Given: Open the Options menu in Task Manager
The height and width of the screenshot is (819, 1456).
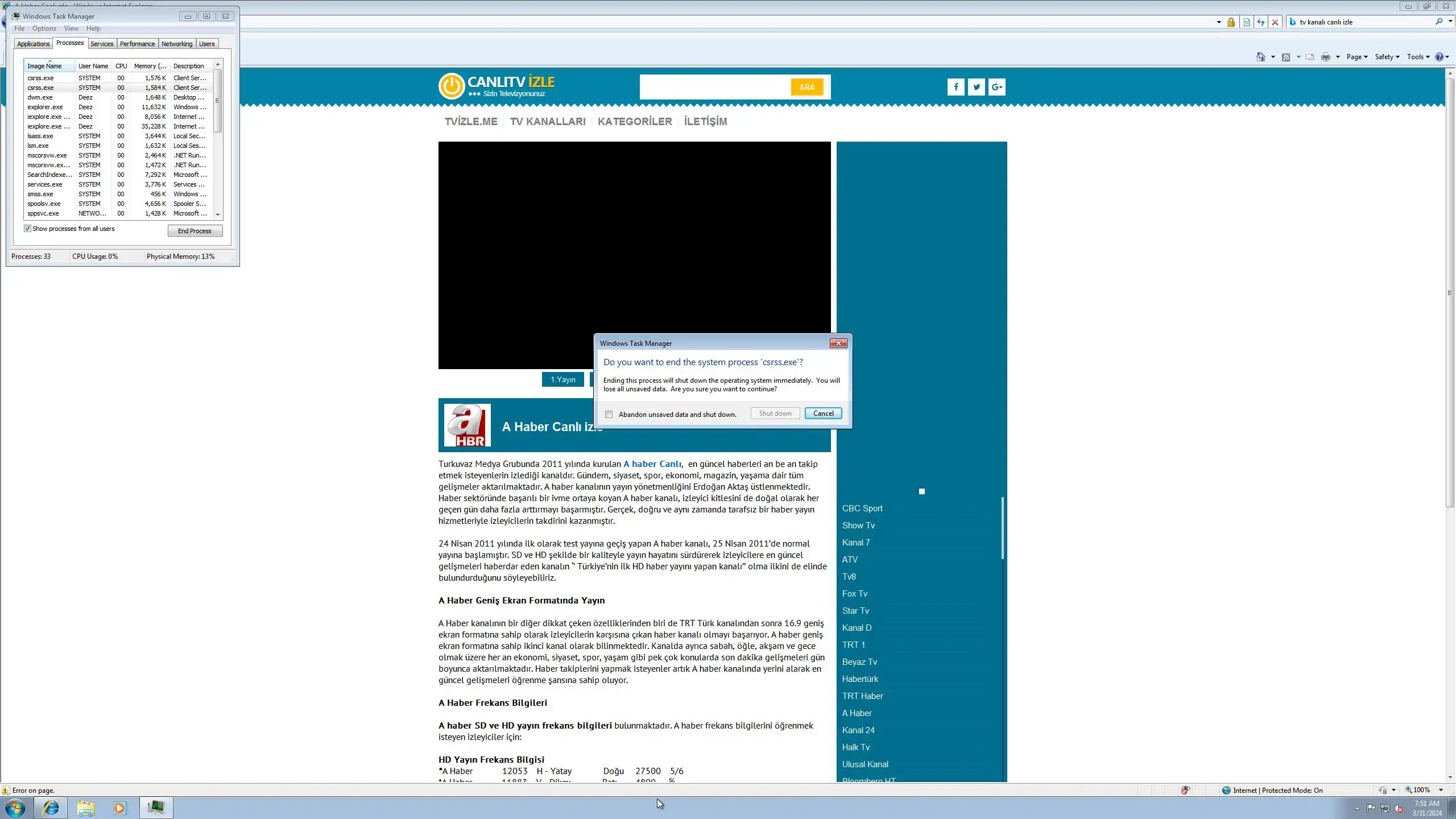Looking at the screenshot, I should (44, 28).
